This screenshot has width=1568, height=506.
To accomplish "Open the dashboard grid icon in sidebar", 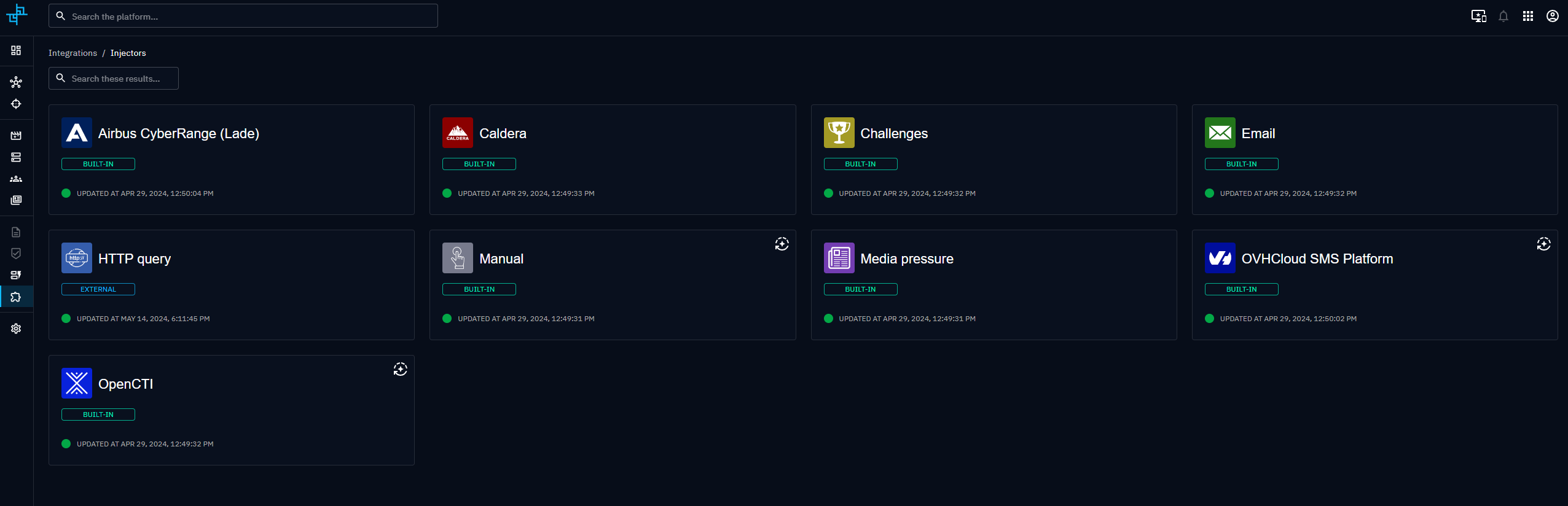I will 16,50.
